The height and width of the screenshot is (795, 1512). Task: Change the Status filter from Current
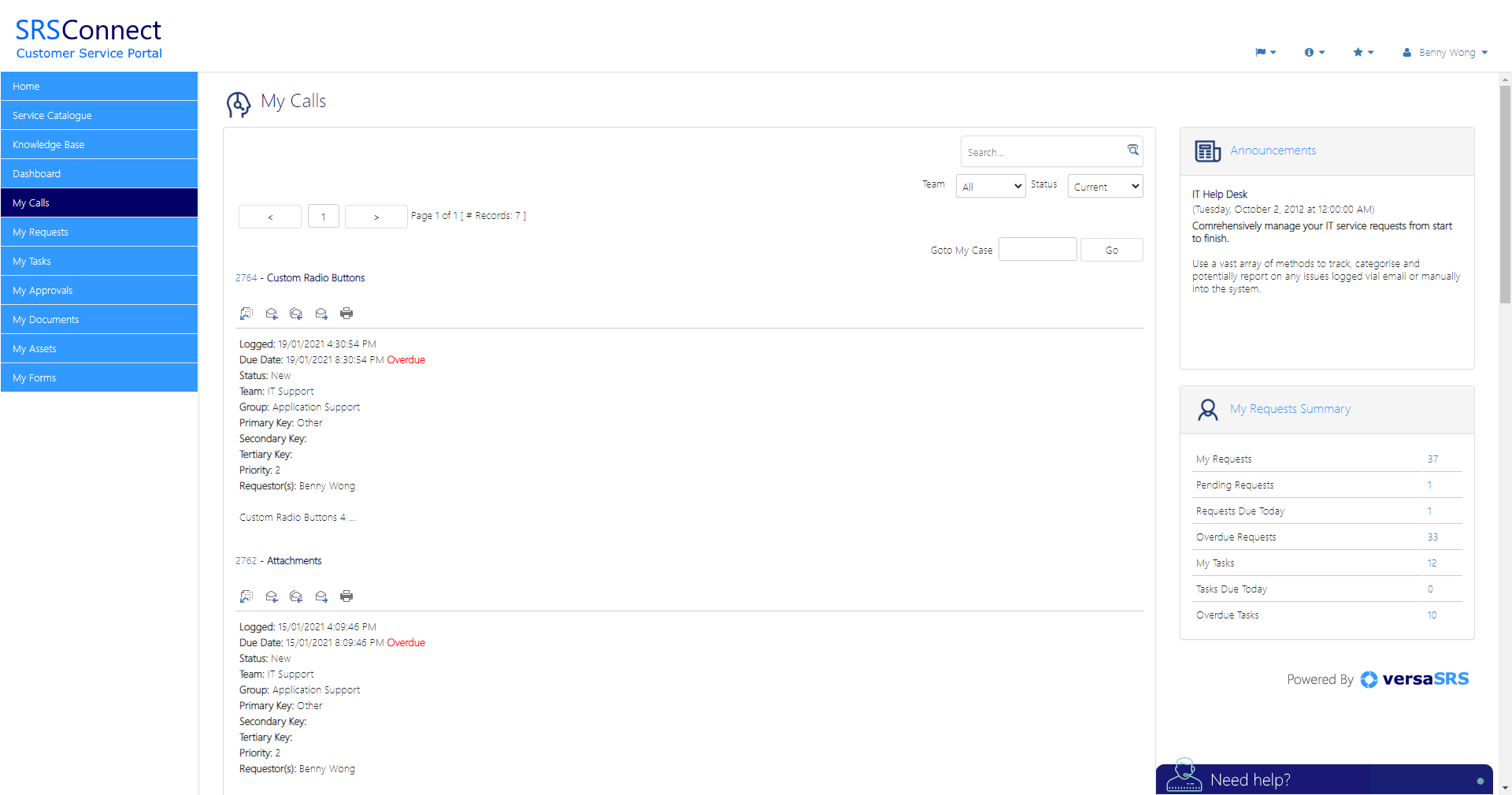click(x=1105, y=187)
